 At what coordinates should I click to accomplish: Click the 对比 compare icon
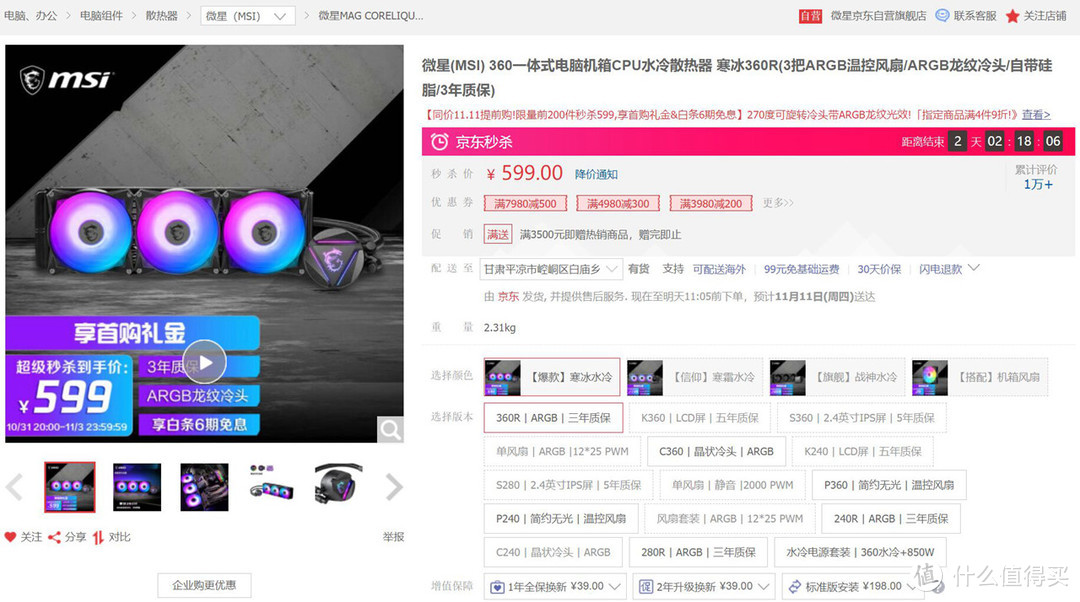(98, 537)
